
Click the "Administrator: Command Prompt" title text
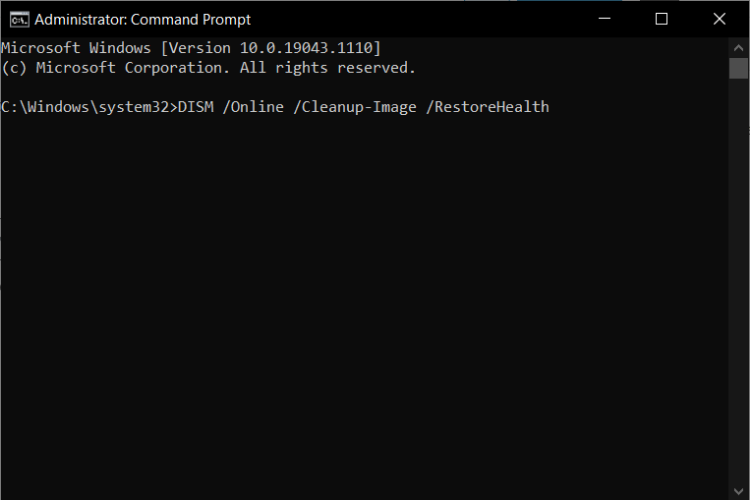[x=143, y=20]
